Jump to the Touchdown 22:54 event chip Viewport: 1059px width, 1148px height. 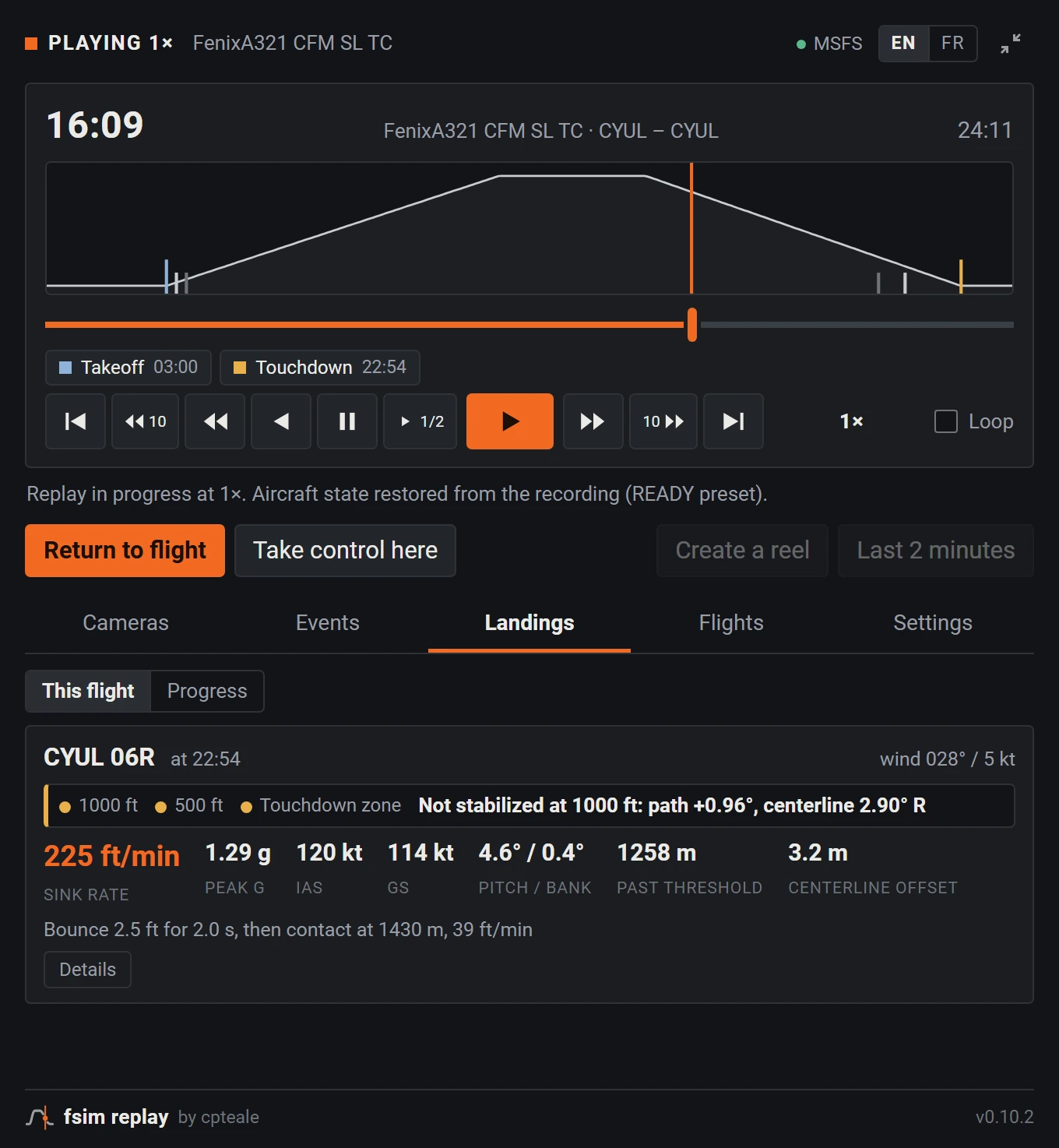coord(320,368)
